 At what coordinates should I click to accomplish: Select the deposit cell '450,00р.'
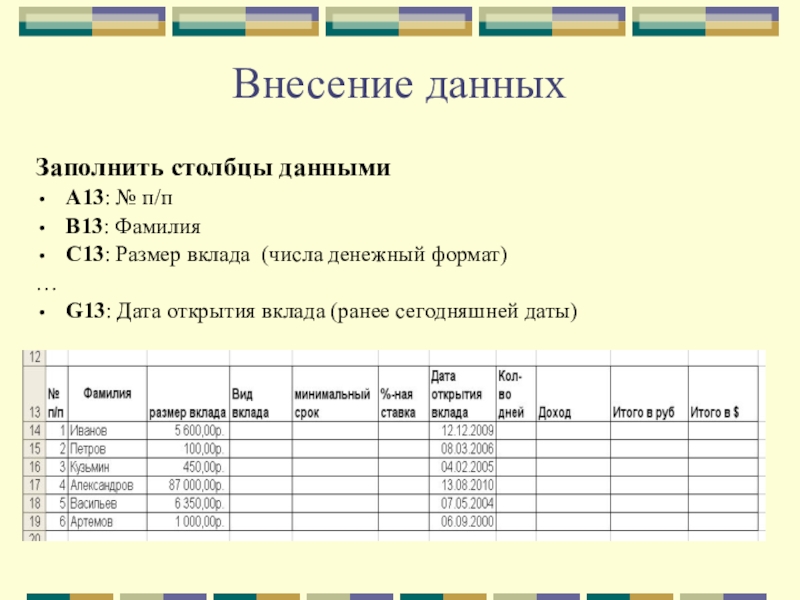[x=188, y=467]
